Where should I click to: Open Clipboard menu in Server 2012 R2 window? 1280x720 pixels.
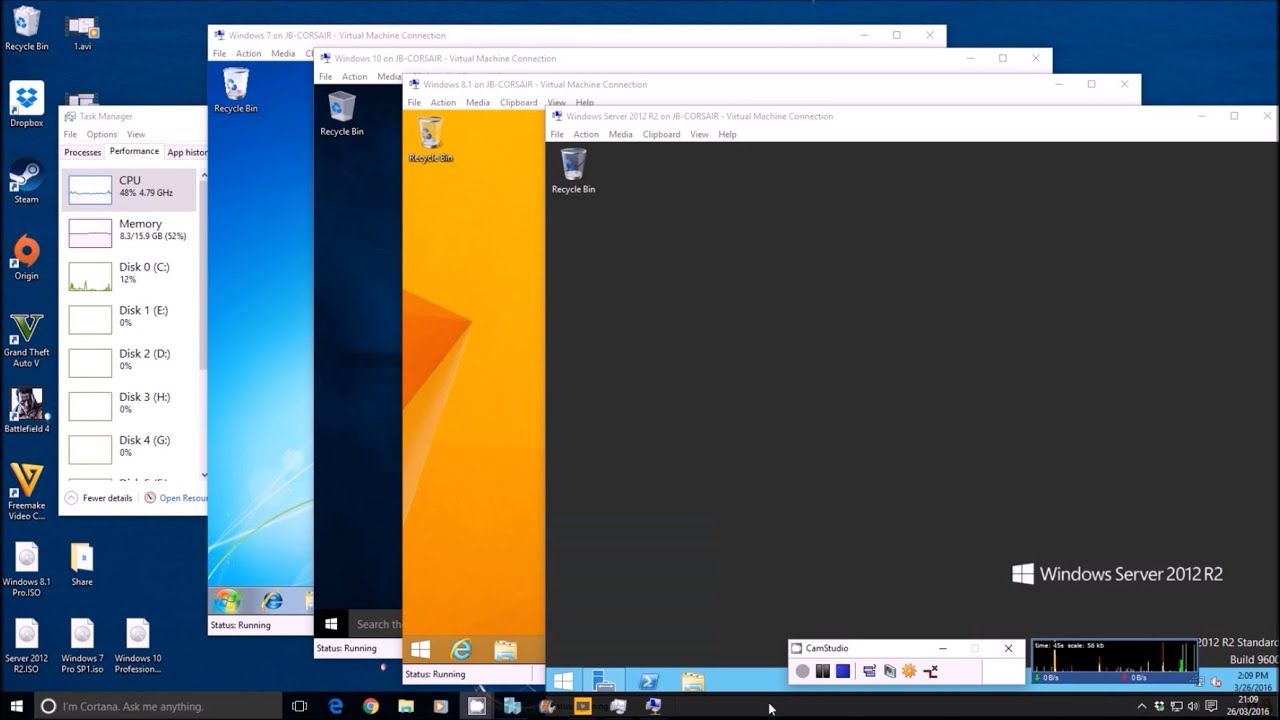661,134
